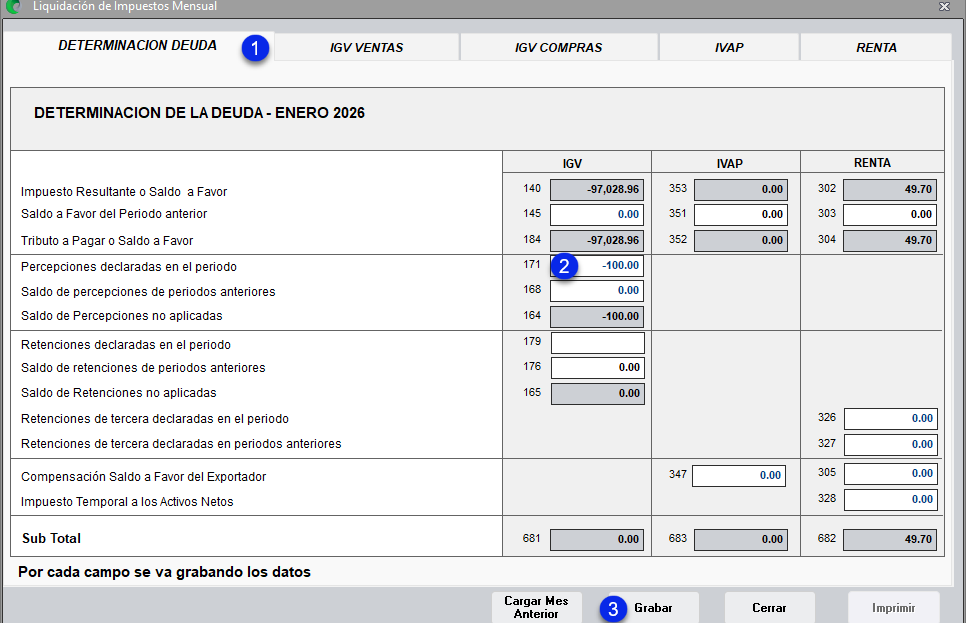
Task: Select field 304 RENTA Tributo a Pagar
Action: [890, 240]
